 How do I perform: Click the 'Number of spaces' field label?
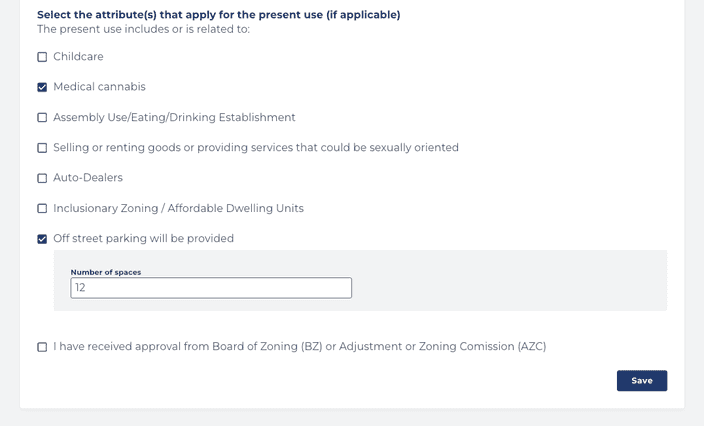[105, 272]
